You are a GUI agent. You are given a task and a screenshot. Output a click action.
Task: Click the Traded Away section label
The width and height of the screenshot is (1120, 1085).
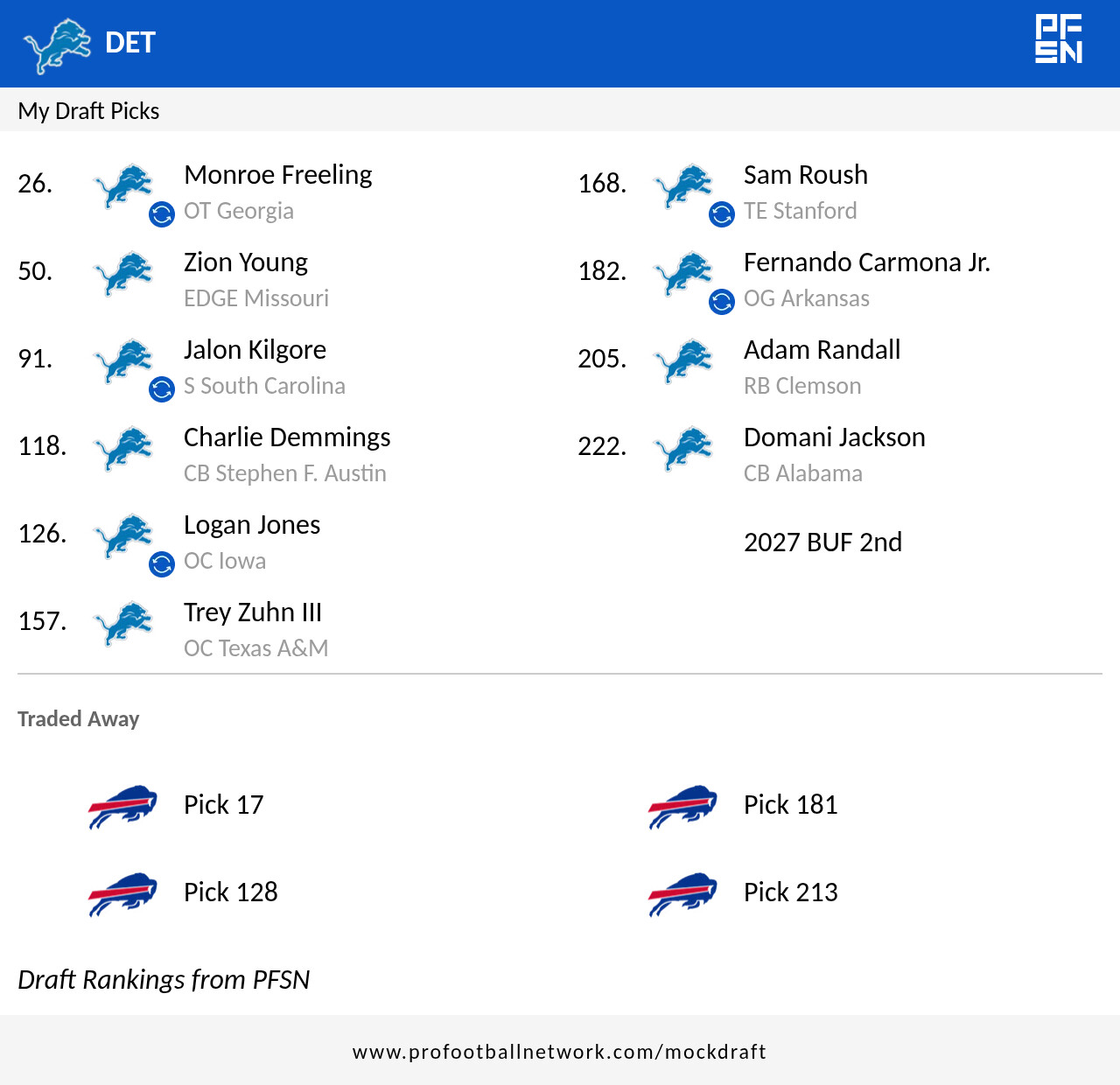click(x=79, y=719)
